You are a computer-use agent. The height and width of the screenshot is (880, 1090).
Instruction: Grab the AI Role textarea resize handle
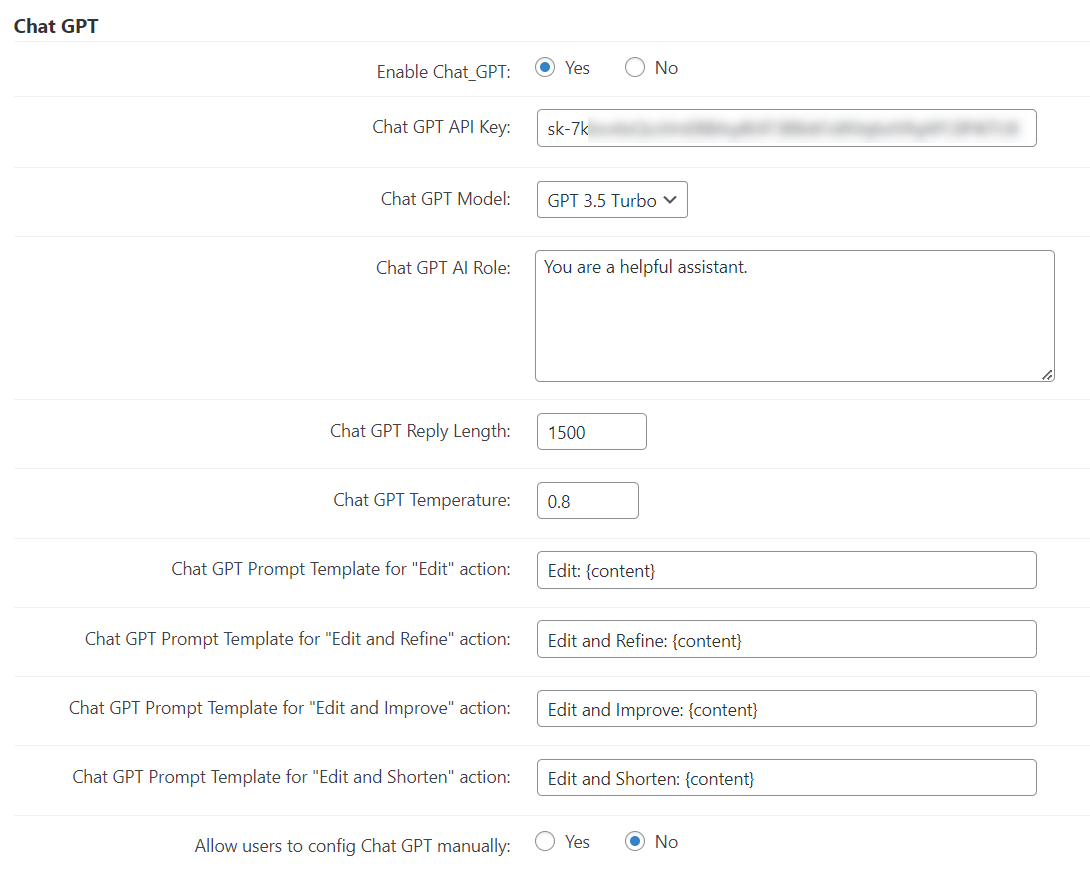click(x=1047, y=375)
